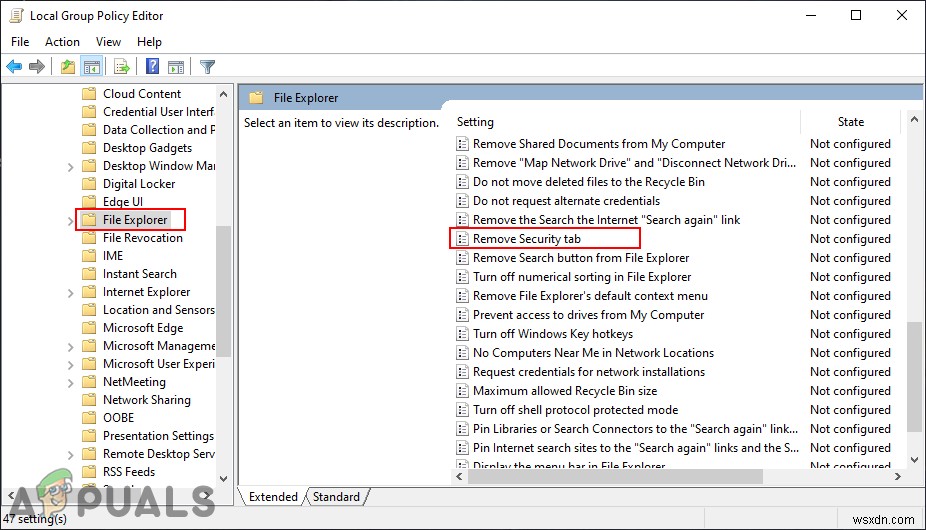Click the tree pane scroll down arrow
The height and width of the screenshot is (530, 926).
[x=223, y=479]
